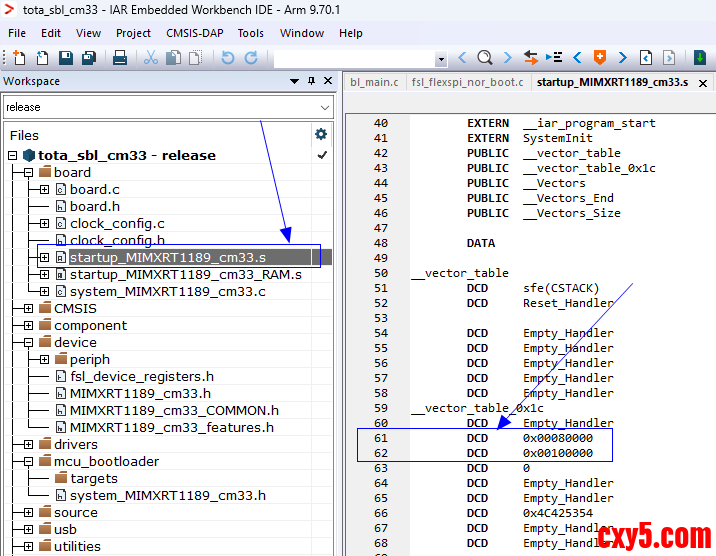Open the CMSIS-DAP menu
716x556 pixels.
pyautogui.click(x=194, y=33)
